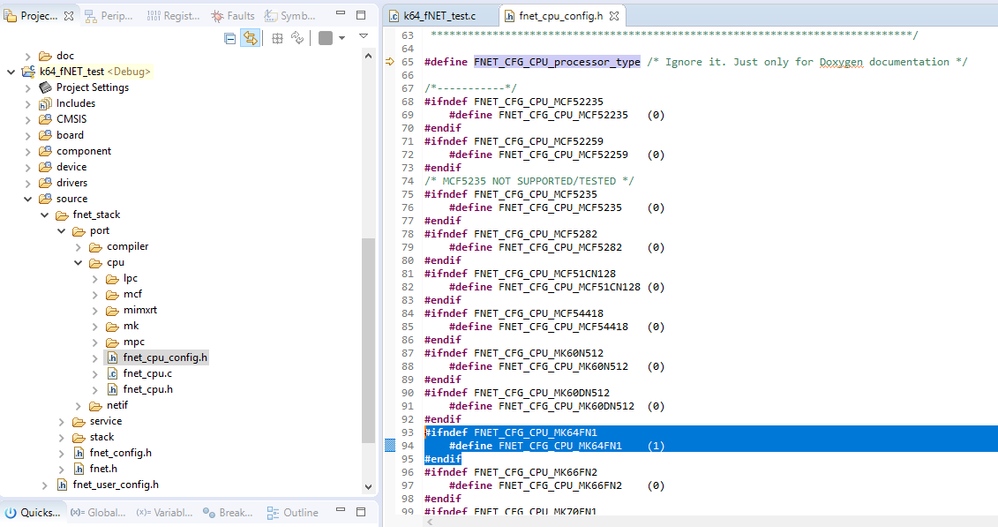Screen dimensions: 998x527
Task: Select the mimxrt folder icon
Action: point(112,311)
